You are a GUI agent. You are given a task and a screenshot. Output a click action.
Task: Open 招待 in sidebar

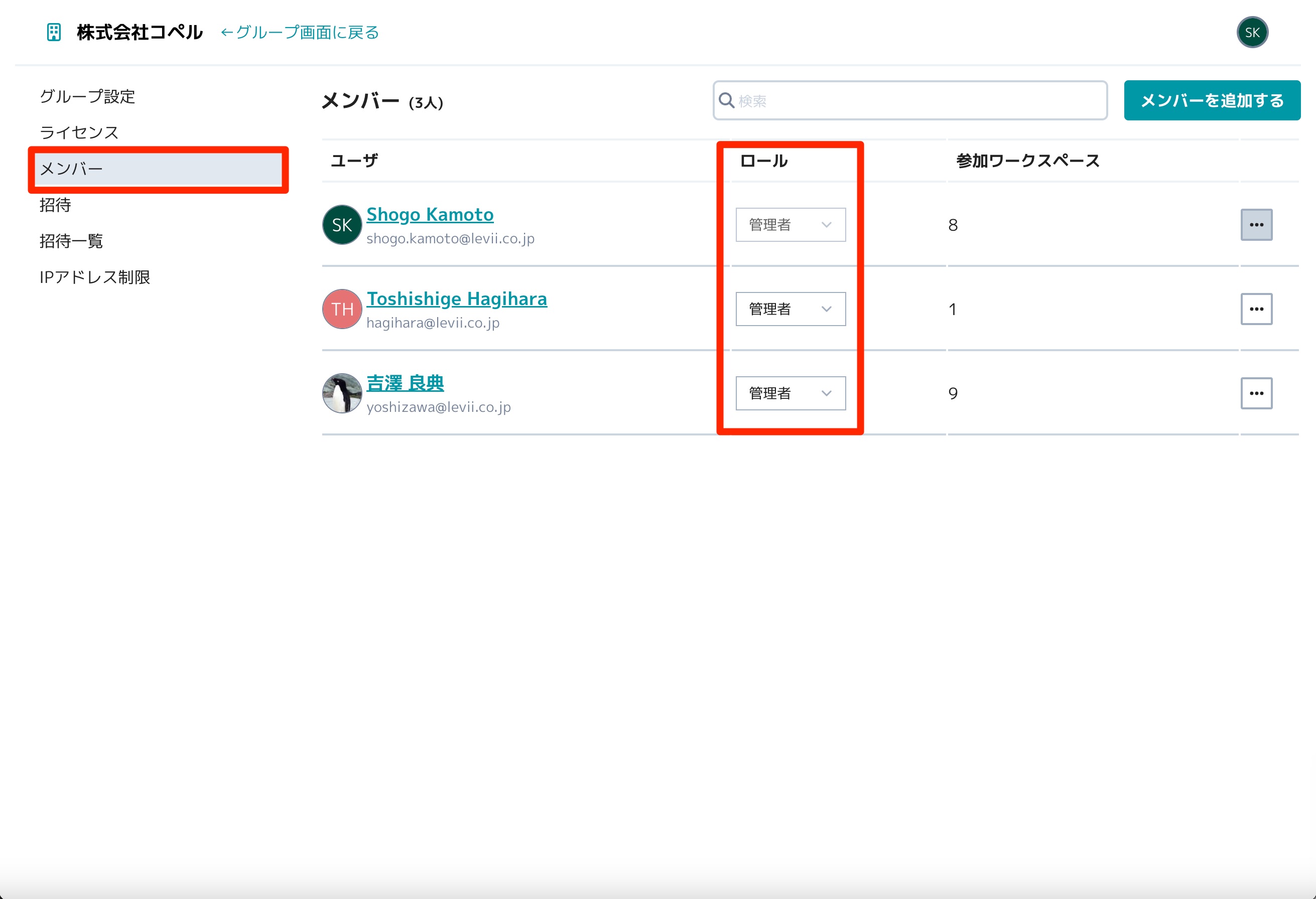click(56, 205)
